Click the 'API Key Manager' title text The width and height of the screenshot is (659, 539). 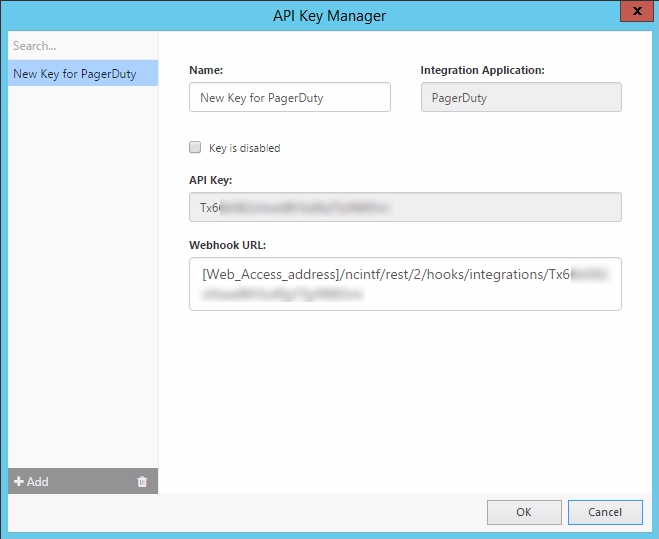tap(329, 16)
